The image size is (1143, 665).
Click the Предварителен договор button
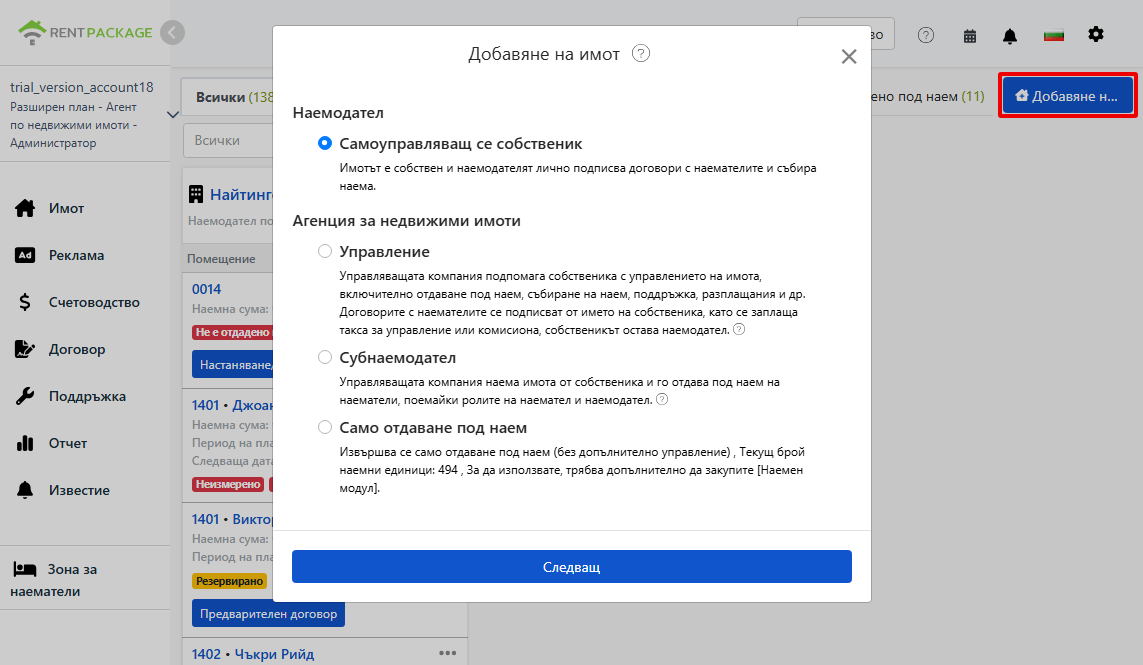pyautogui.click(x=268, y=614)
